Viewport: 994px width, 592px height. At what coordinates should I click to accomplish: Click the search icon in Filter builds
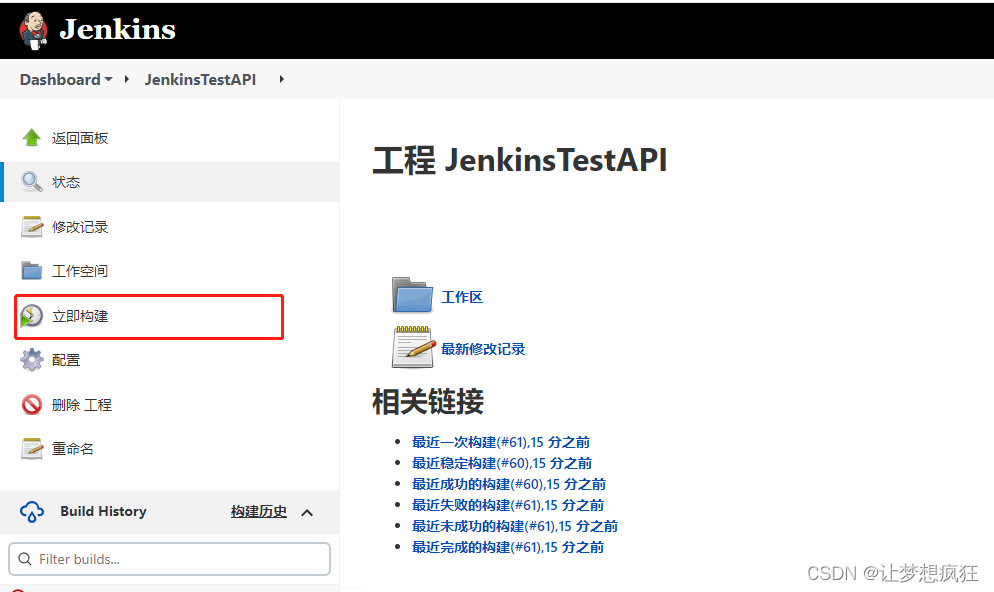(25, 559)
